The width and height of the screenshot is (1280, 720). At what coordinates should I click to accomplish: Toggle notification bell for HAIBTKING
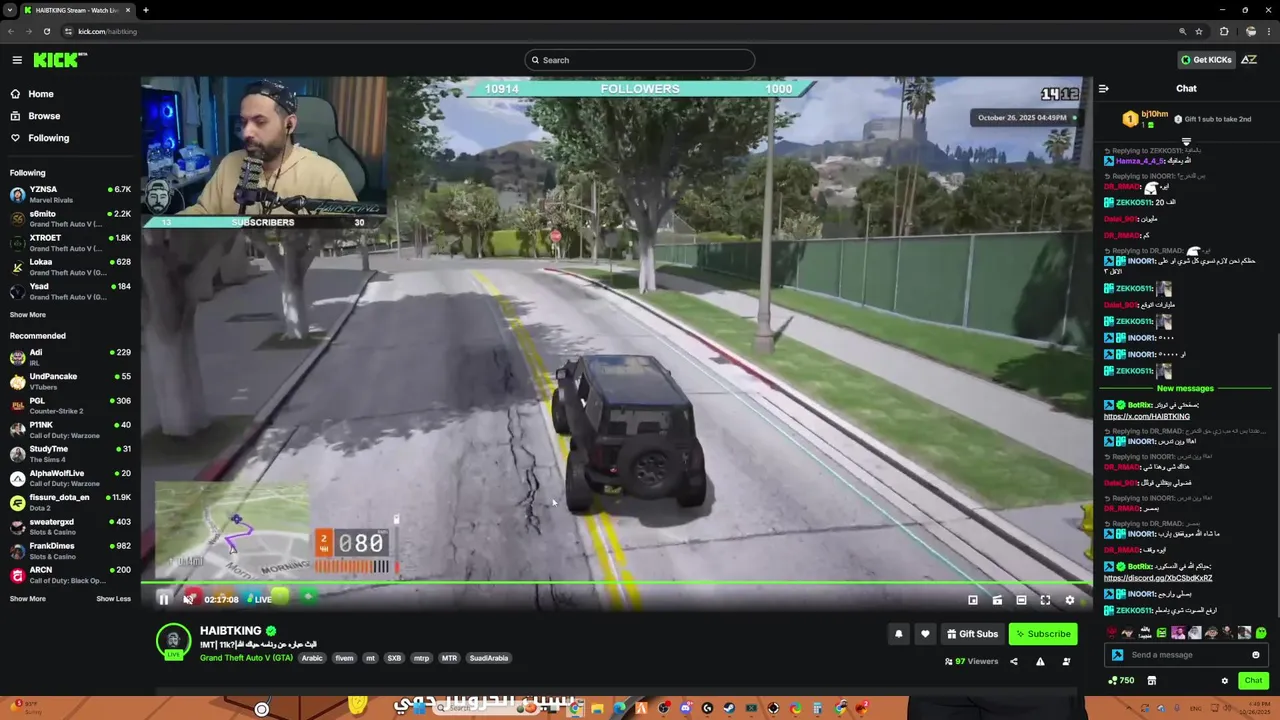898,633
